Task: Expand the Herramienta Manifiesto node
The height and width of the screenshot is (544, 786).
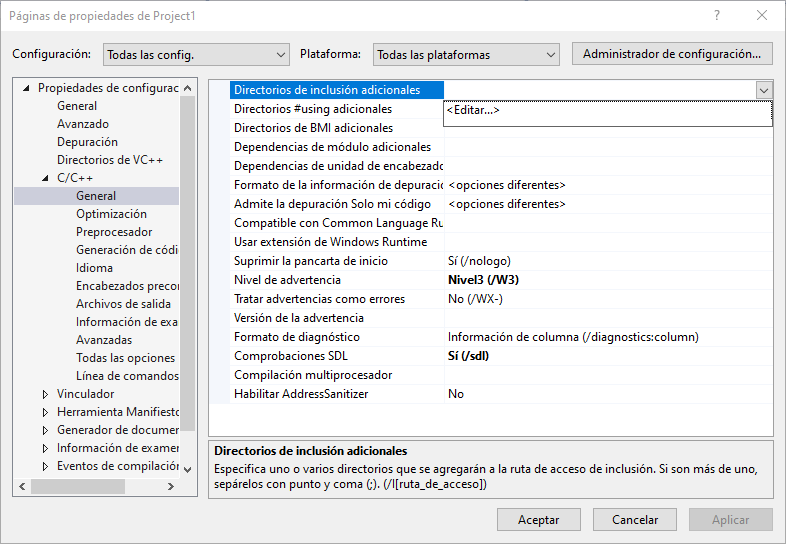Action: [x=46, y=412]
